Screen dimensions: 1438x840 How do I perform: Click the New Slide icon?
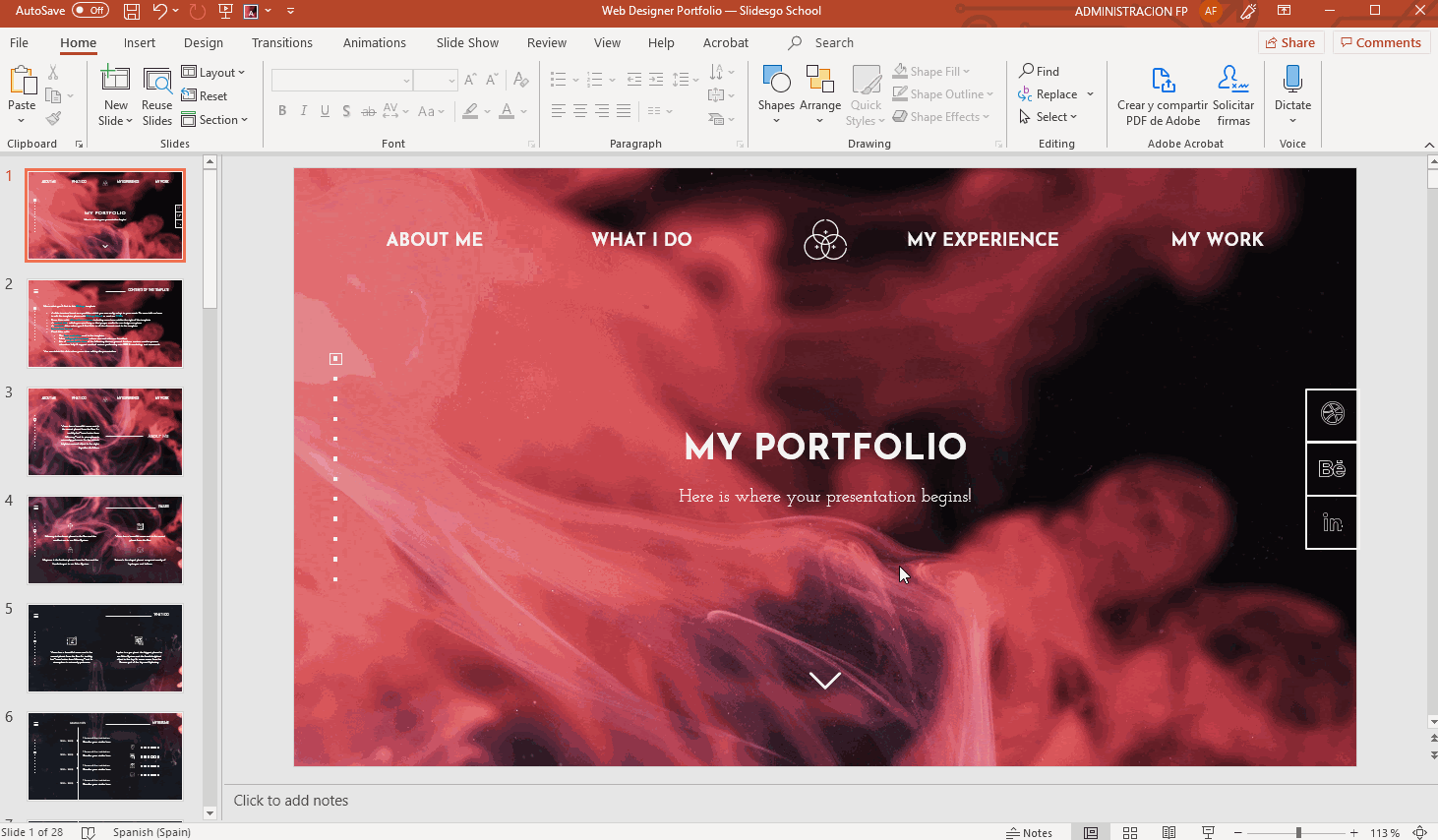tap(115, 81)
